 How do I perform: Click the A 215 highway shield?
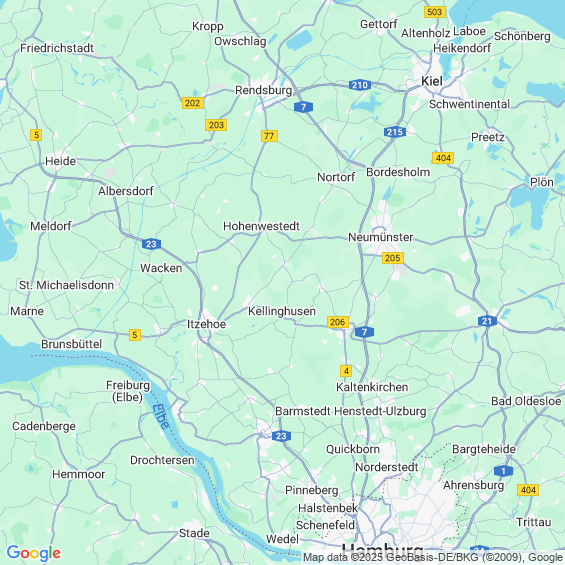395,132
